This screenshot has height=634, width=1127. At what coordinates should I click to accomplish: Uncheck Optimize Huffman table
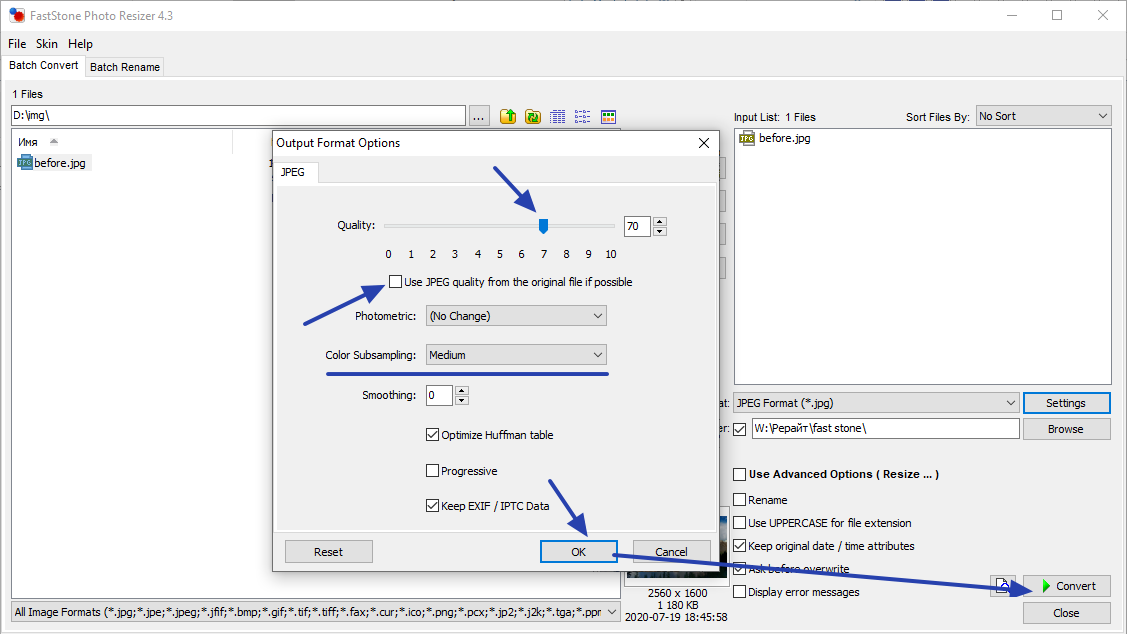coord(433,435)
